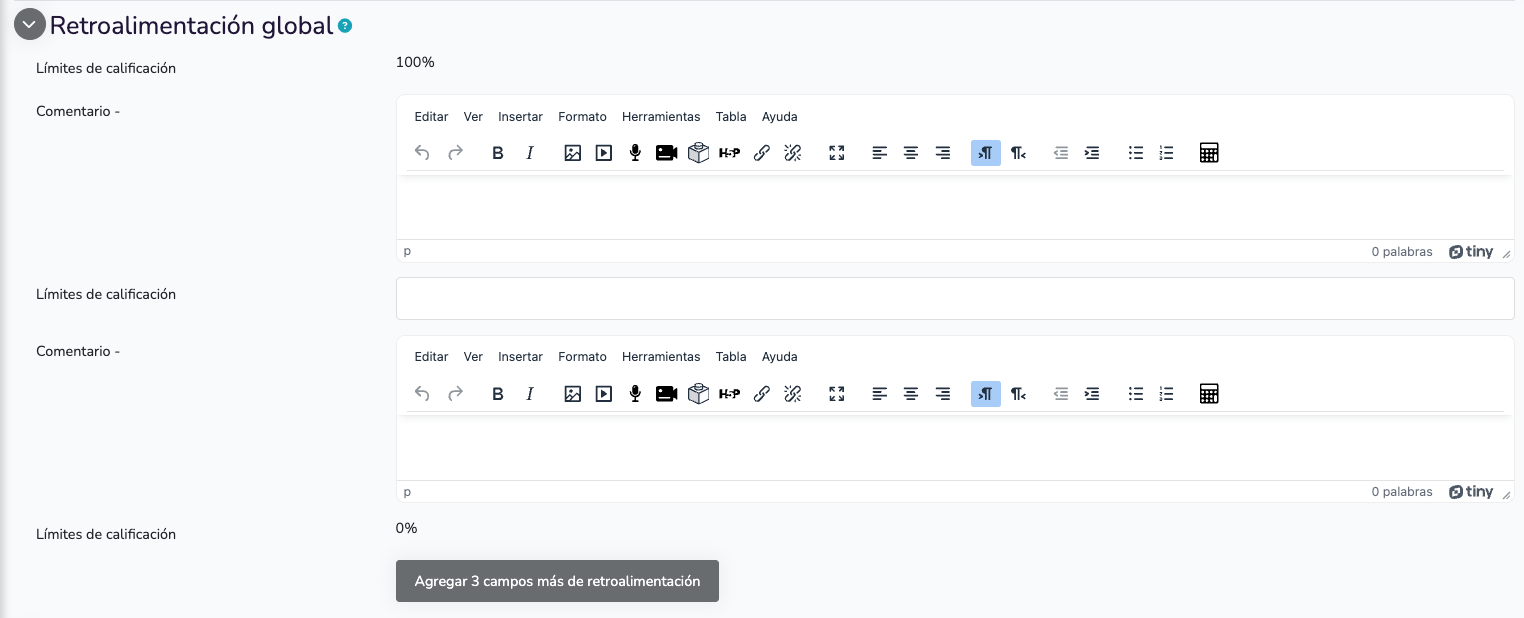Open Insertar menu in second comment editor

click(x=520, y=357)
